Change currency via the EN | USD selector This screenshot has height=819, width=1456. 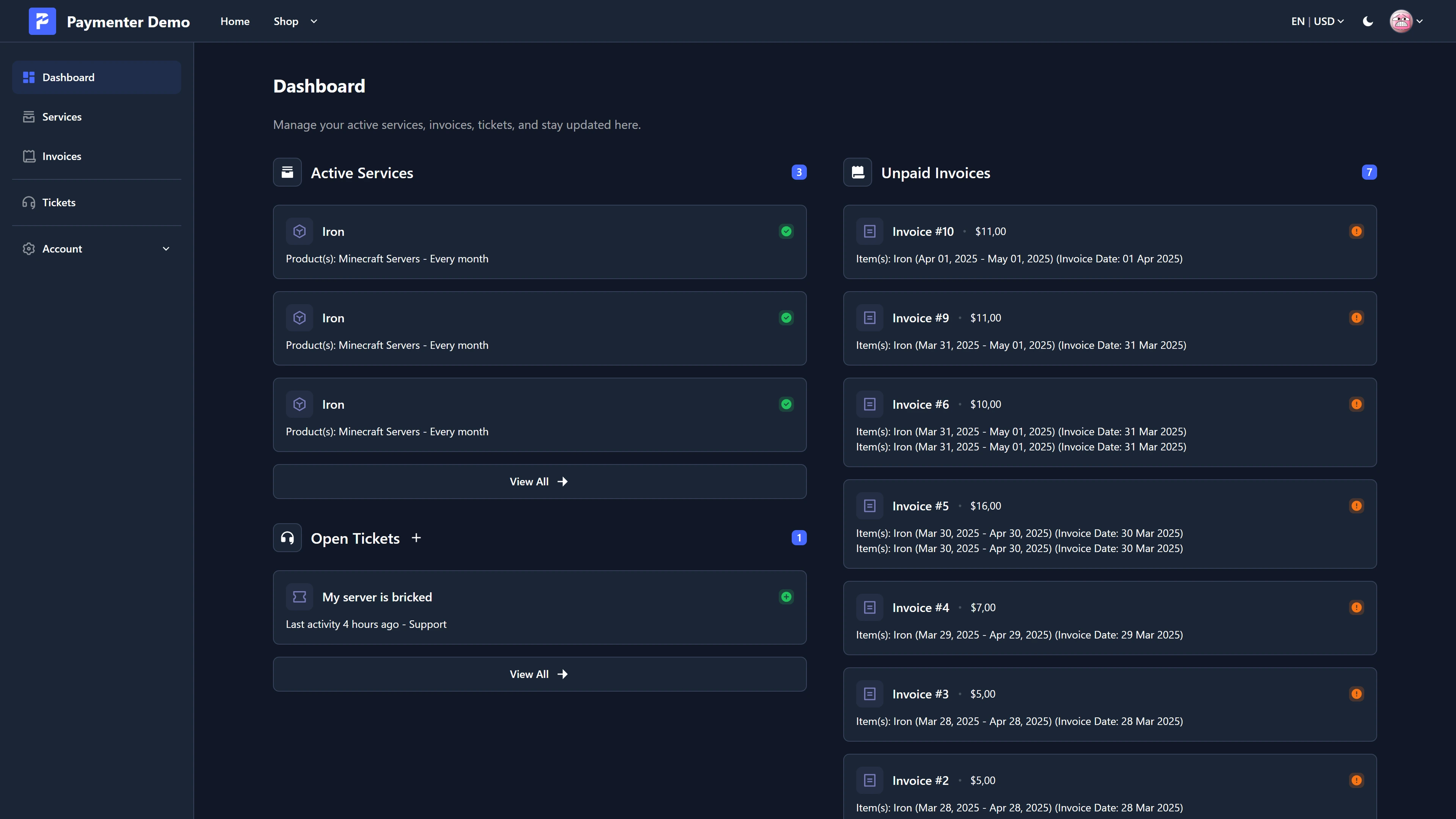click(x=1318, y=21)
